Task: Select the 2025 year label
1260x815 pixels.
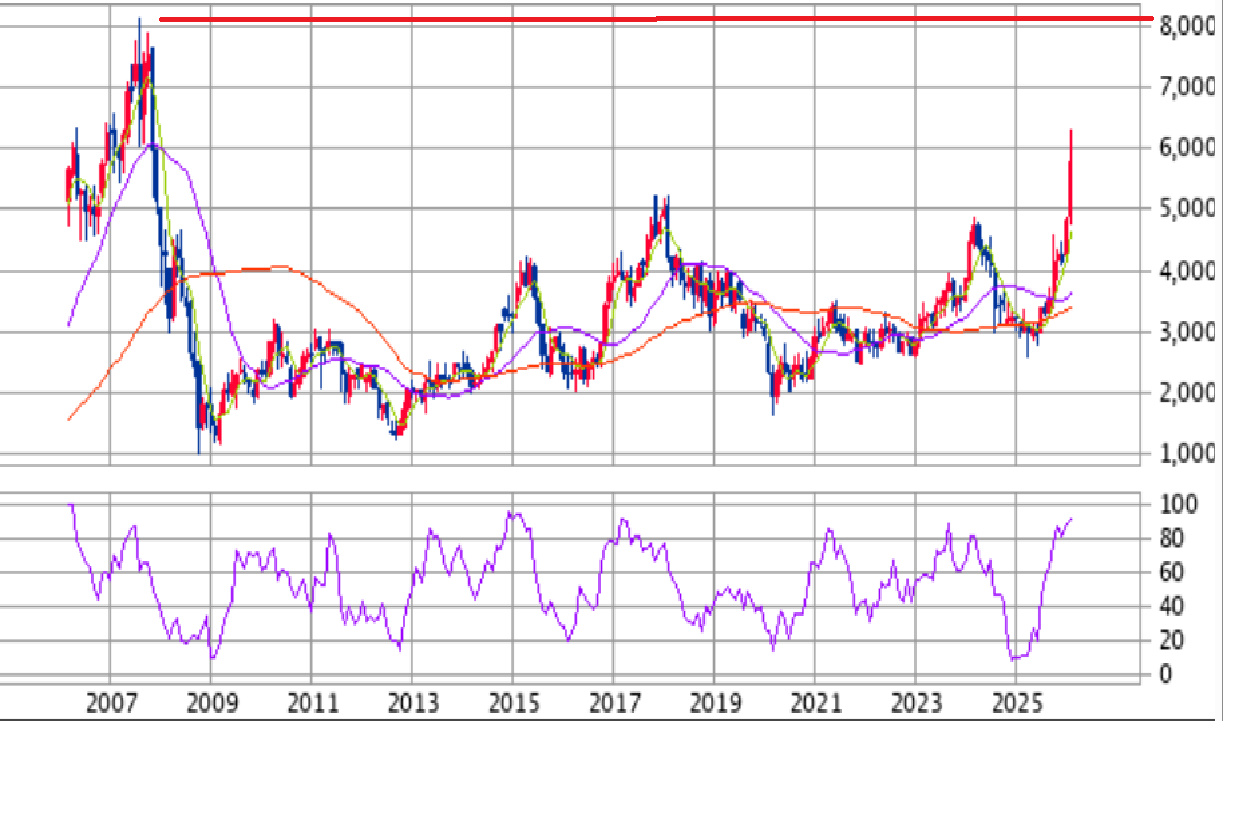Action: 1015,703
